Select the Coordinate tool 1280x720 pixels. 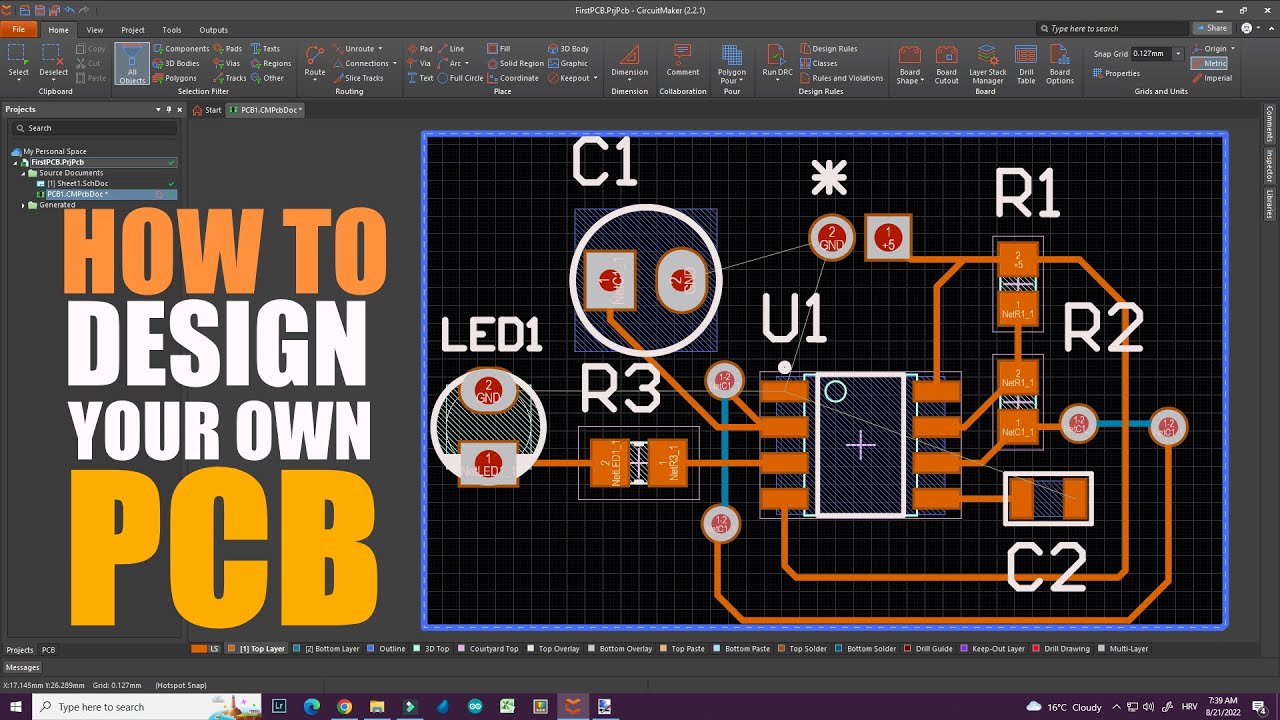pyautogui.click(x=513, y=78)
